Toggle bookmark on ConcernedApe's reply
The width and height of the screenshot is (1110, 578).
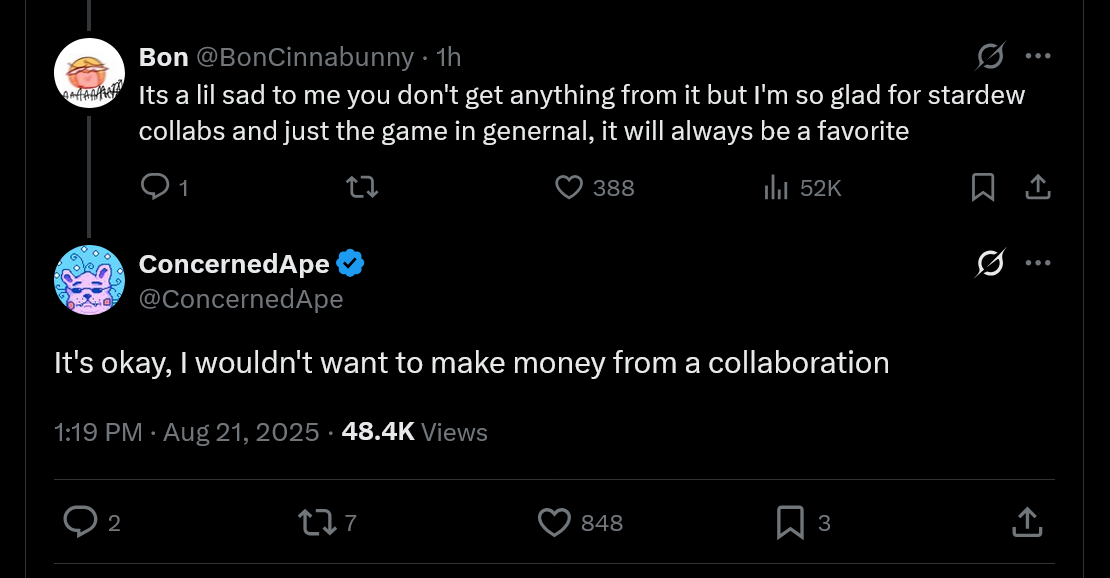click(x=789, y=523)
